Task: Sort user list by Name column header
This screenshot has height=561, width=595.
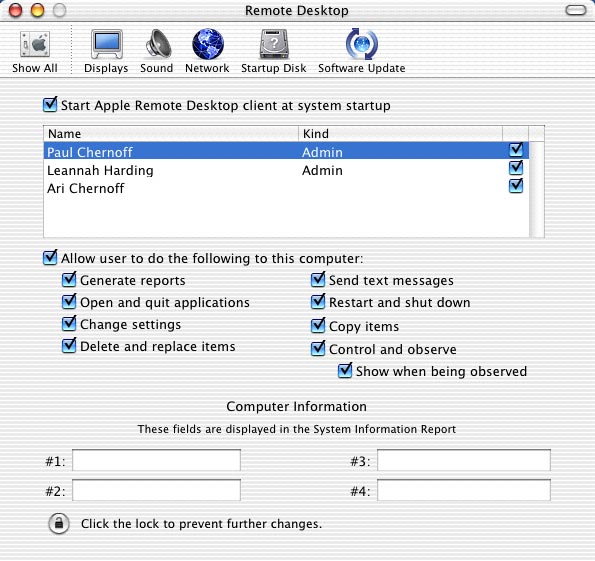Action: point(171,134)
